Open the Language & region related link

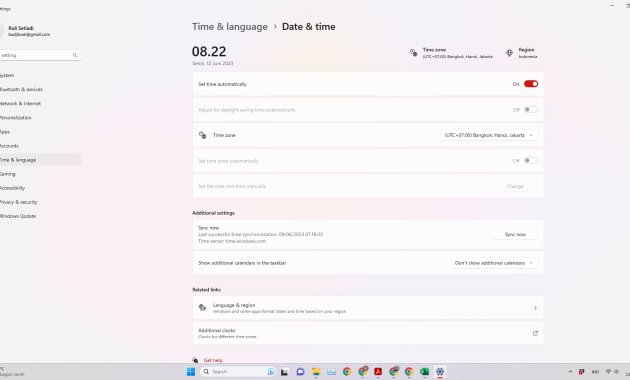(x=368, y=308)
